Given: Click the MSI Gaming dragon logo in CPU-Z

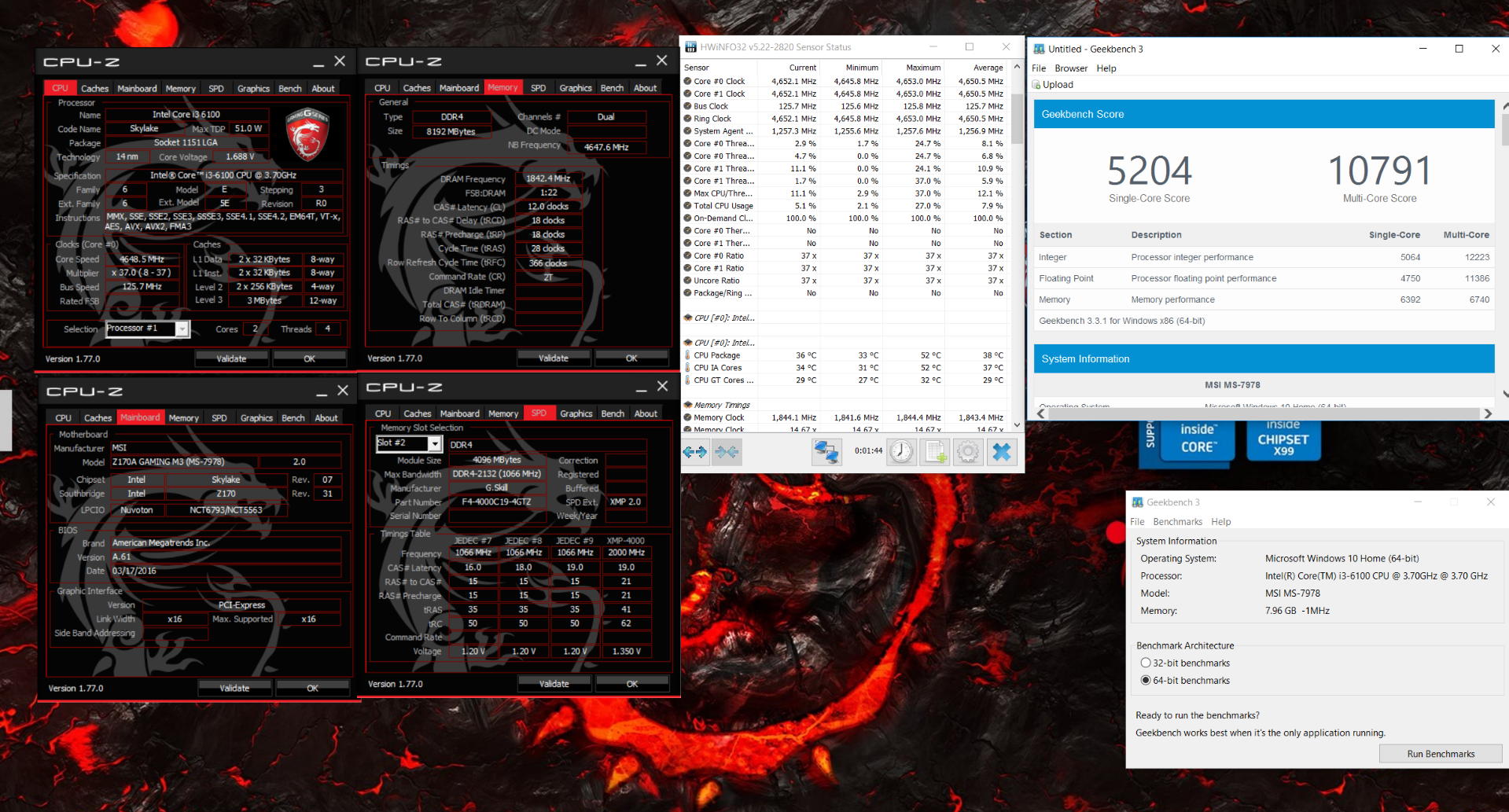Looking at the screenshot, I should tap(307, 134).
